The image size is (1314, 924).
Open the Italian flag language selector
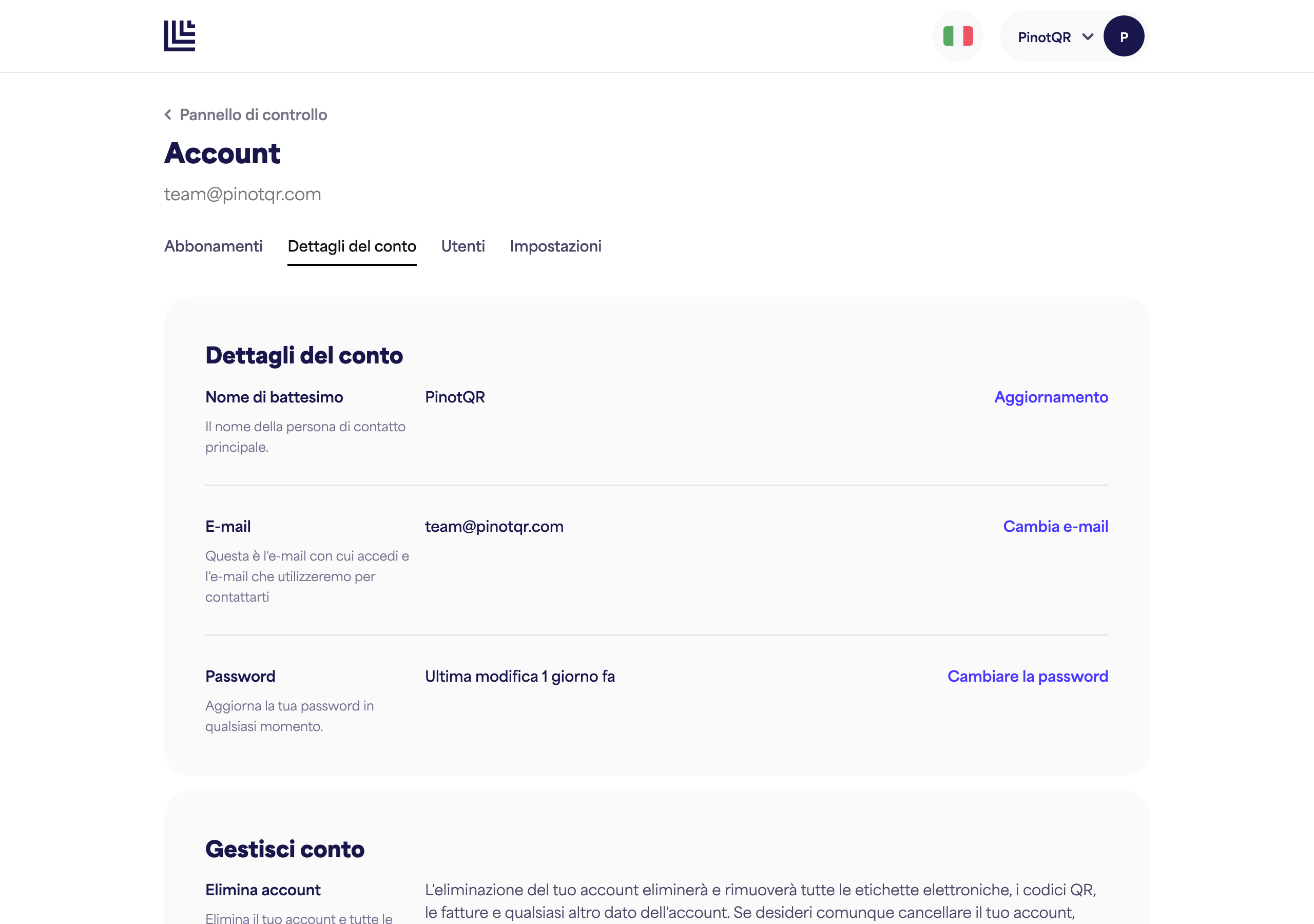pyautogui.click(x=957, y=36)
